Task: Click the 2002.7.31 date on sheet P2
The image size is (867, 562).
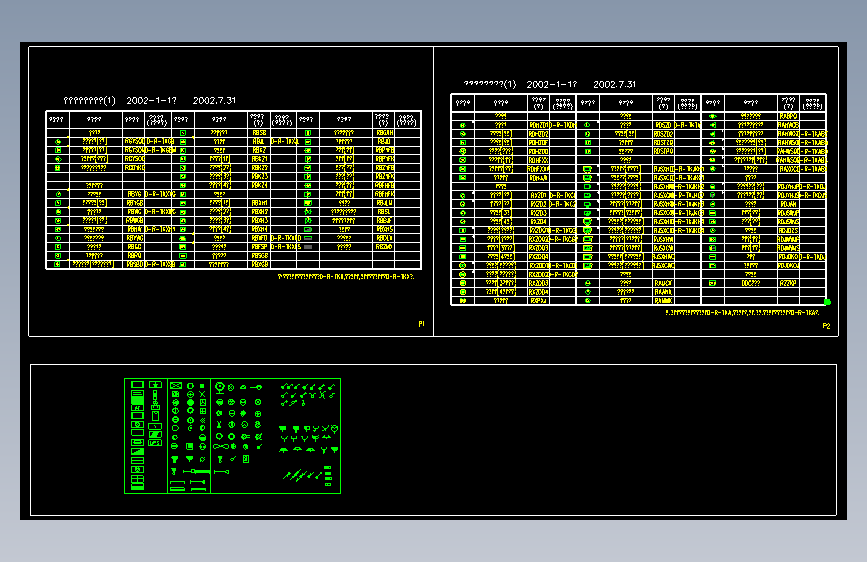Action: click(x=614, y=84)
